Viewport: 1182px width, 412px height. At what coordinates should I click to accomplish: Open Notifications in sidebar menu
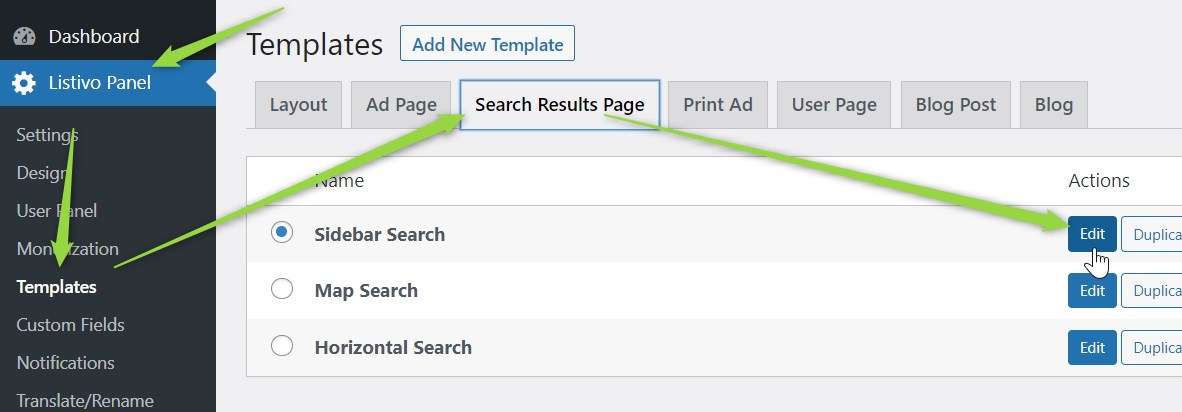[66, 362]
